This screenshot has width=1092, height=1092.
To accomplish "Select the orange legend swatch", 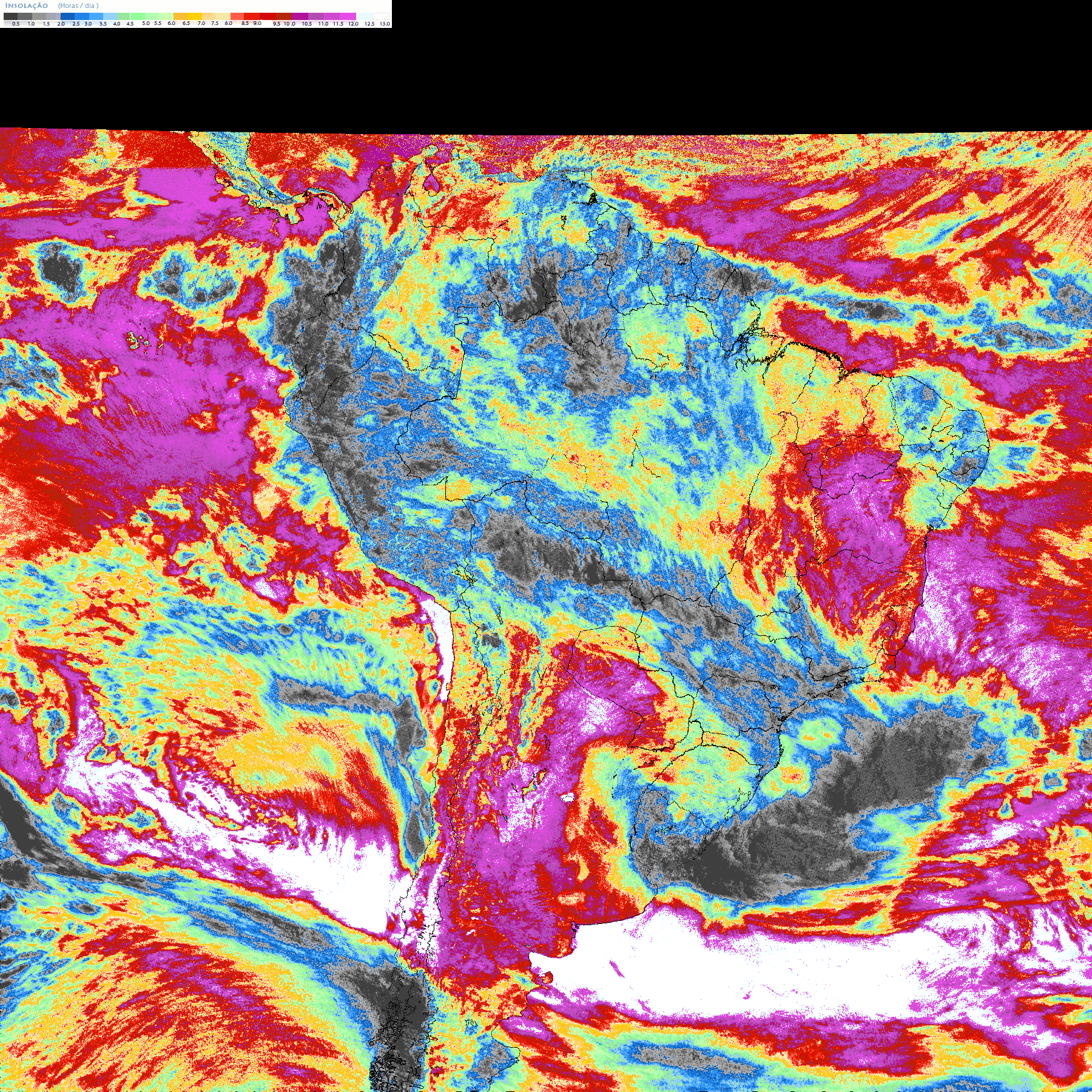I will tap(180, 16).
